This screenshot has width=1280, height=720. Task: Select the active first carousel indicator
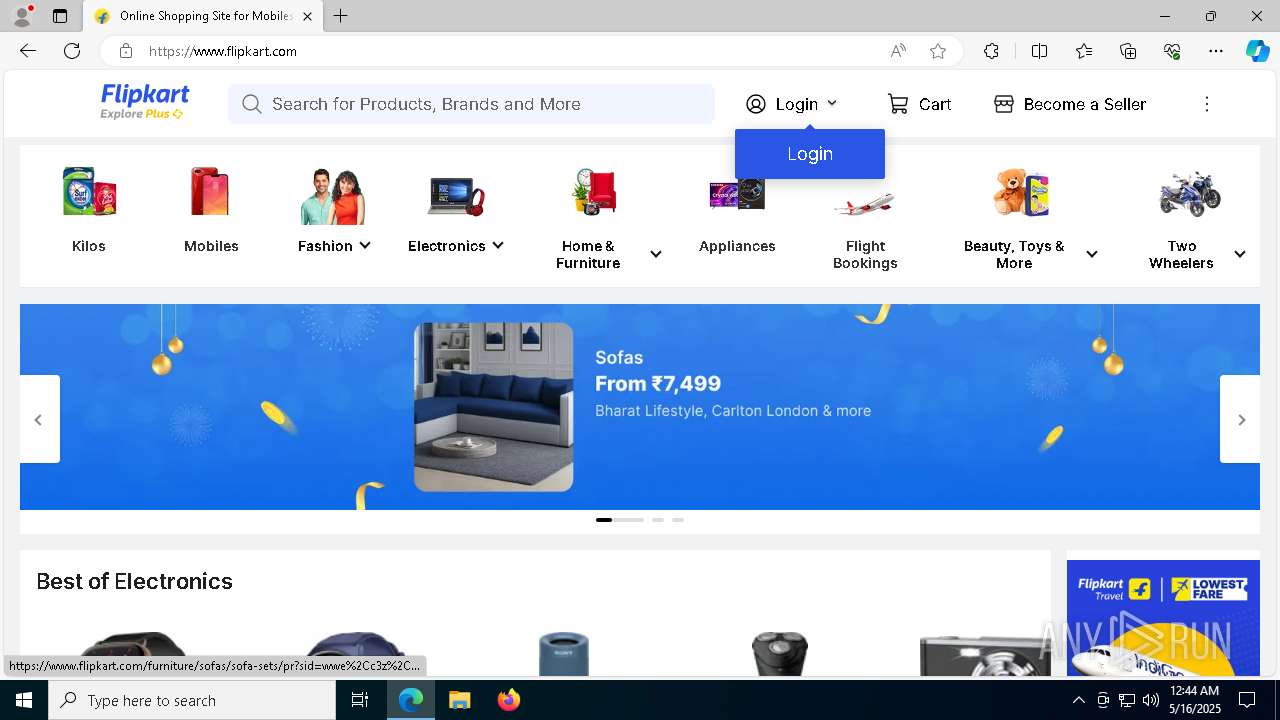[619, 520]
